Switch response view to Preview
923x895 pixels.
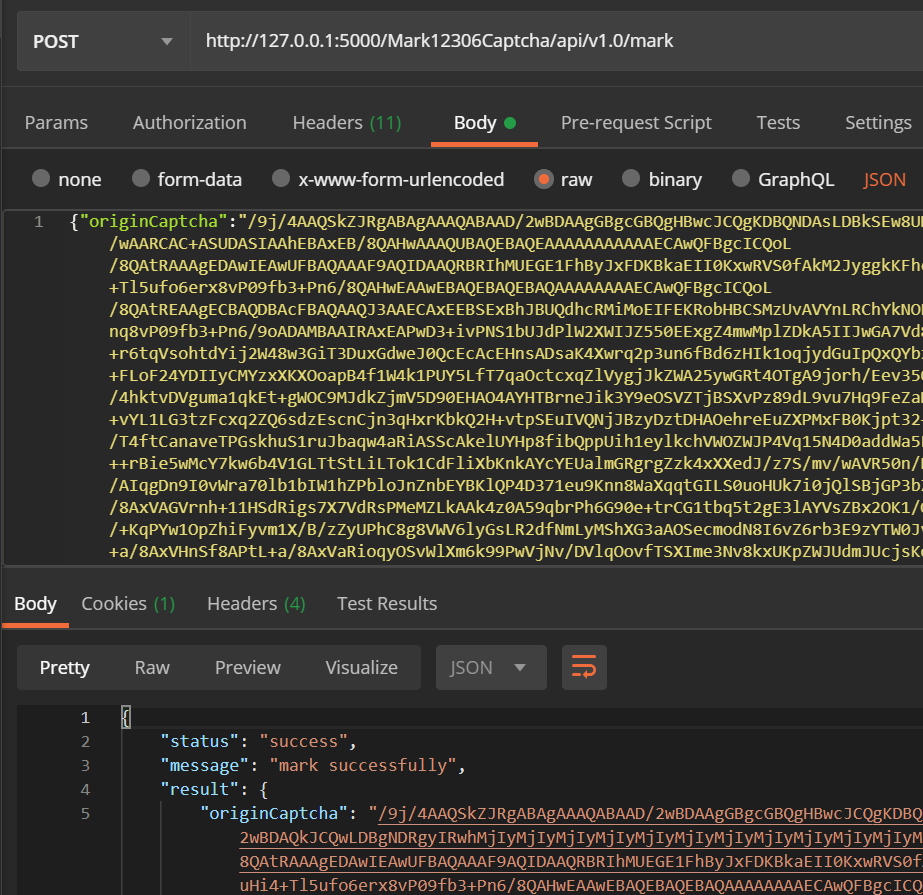pyautogui.click(x=248, y=668)
